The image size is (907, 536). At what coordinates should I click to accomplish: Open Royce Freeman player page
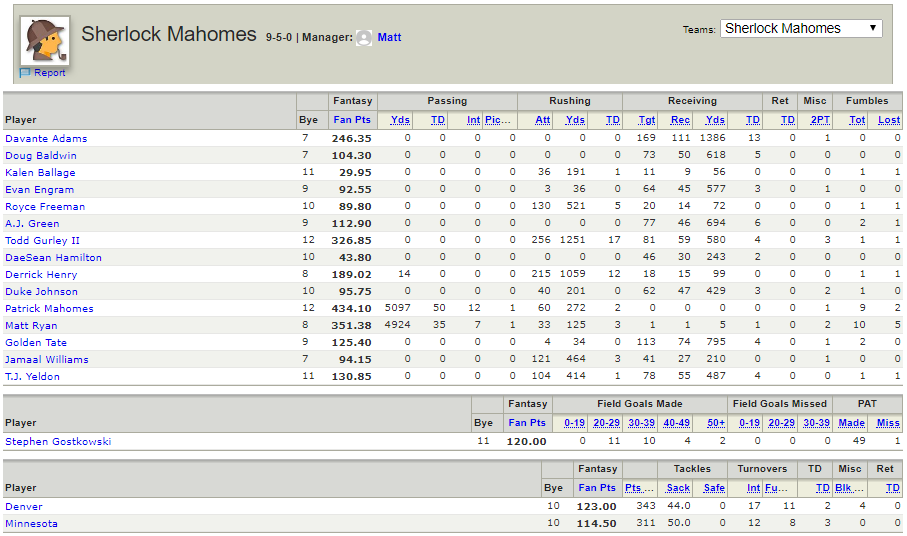(45, 206)
